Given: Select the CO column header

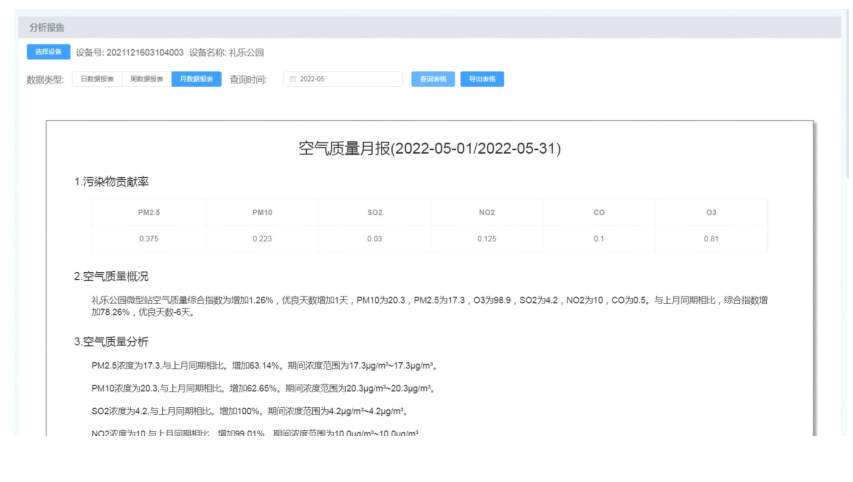Looking at the screenshot, I should (x=599, y=212).
